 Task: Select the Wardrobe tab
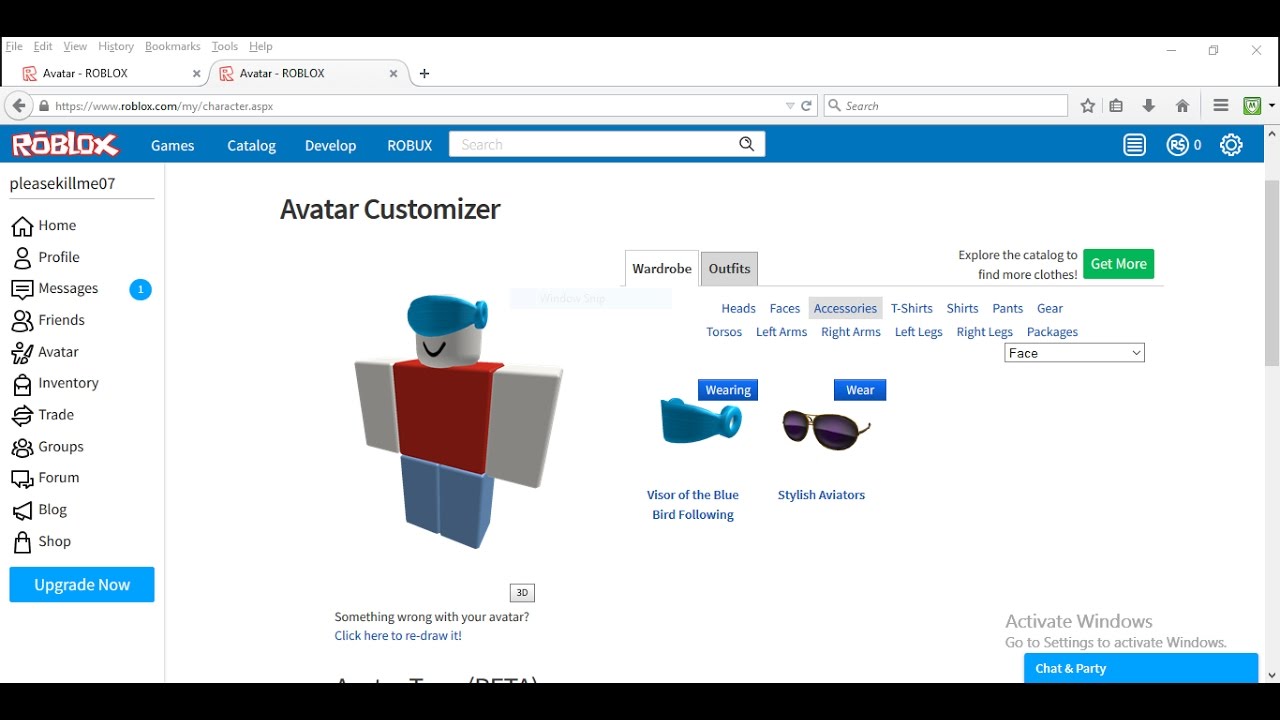(662, 269)
